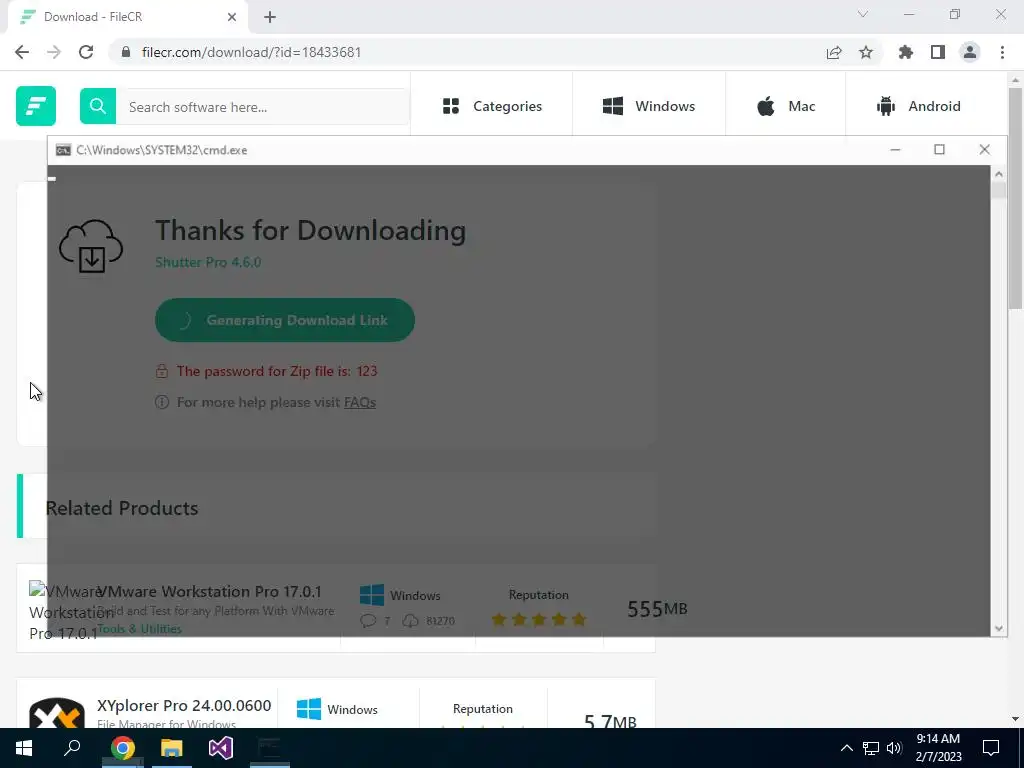Click the green search magnifier button
The image size is (1024, 768).
tap(98, 106)
